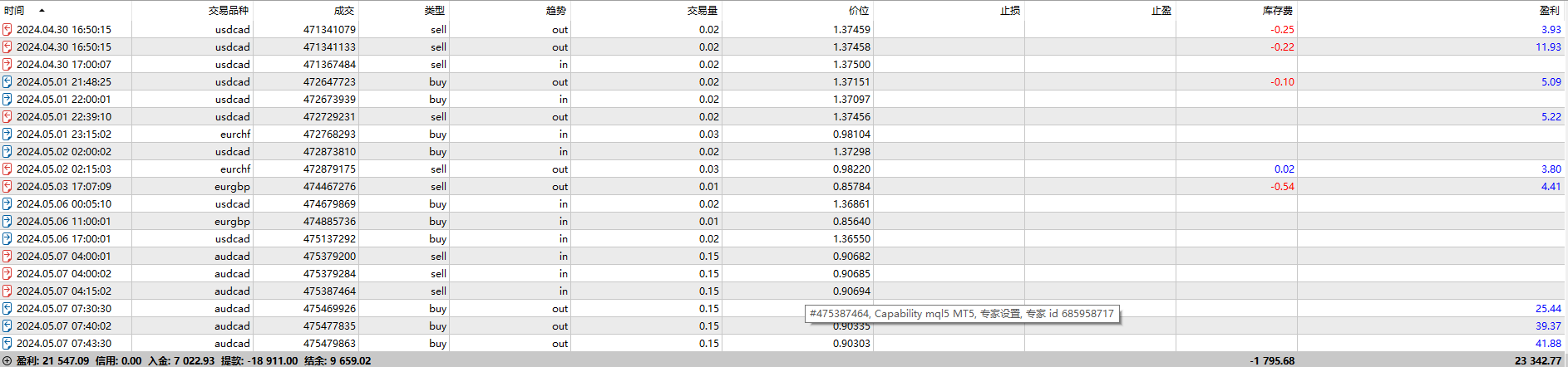
Task: Click the profit value 41.88
Action: tap(1548, 343)
